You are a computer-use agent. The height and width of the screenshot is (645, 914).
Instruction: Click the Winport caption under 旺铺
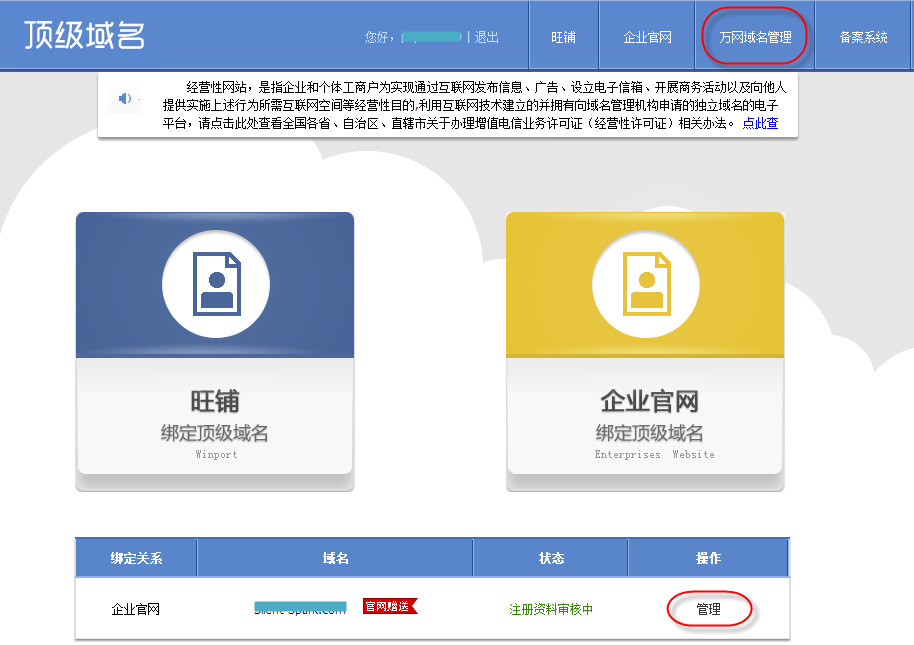(x=216, y=454)
